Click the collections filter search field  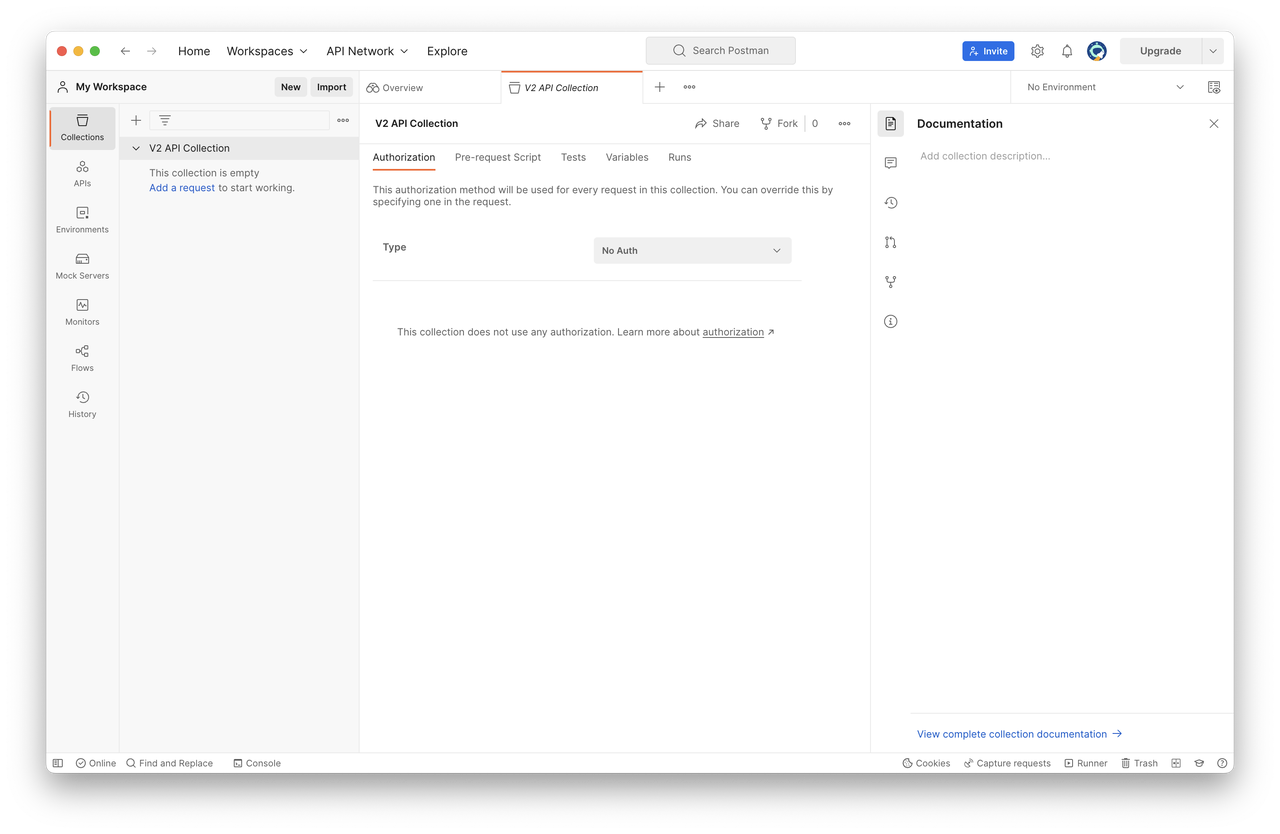pyautogui.click(x=240, y=120)
